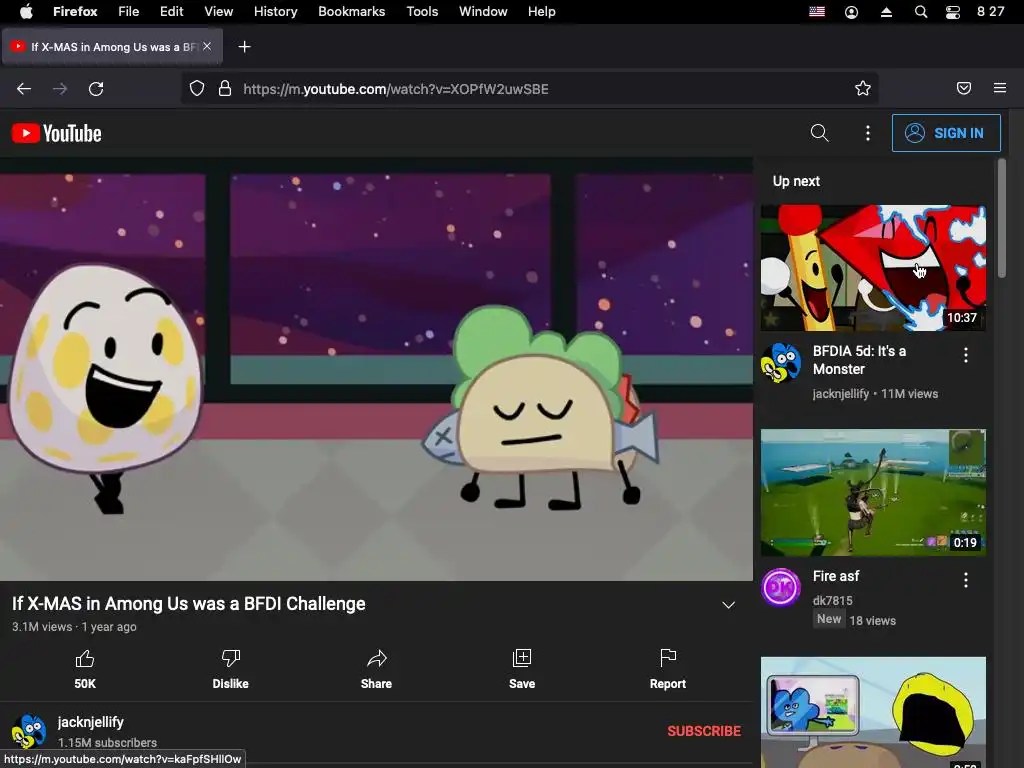Save video to playlist

[x=522, y=669]
